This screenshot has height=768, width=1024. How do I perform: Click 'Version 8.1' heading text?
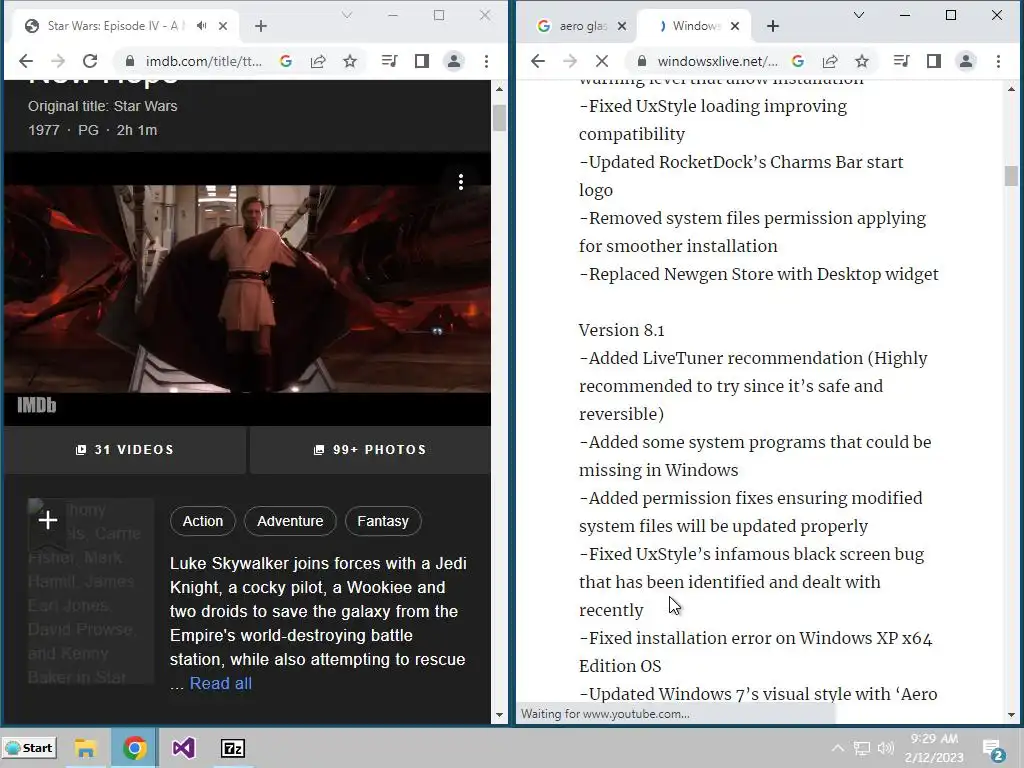point(622,330)
